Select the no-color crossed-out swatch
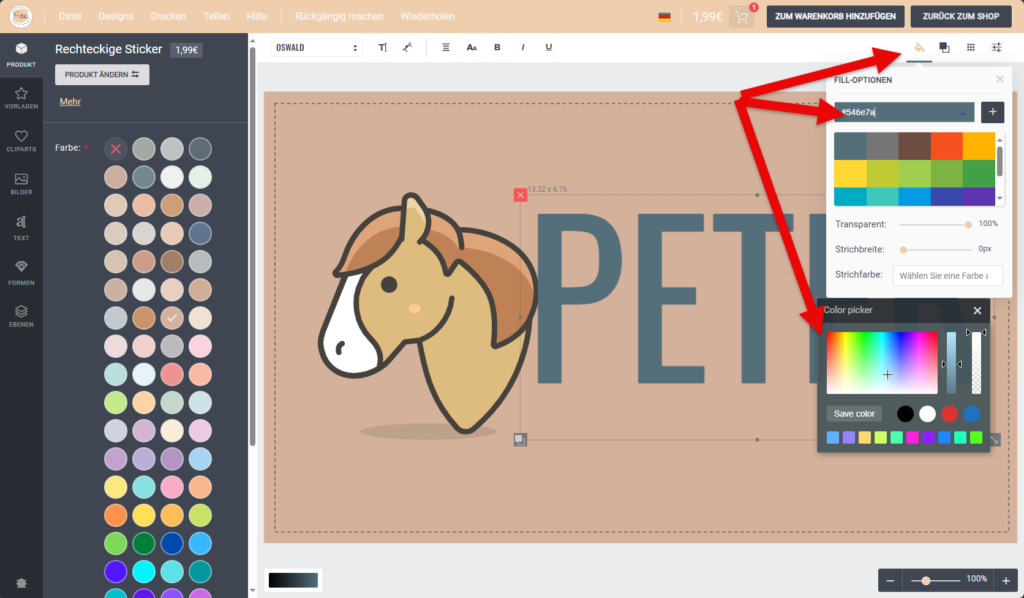1024x598 pixels. click(x=116, y=148)
